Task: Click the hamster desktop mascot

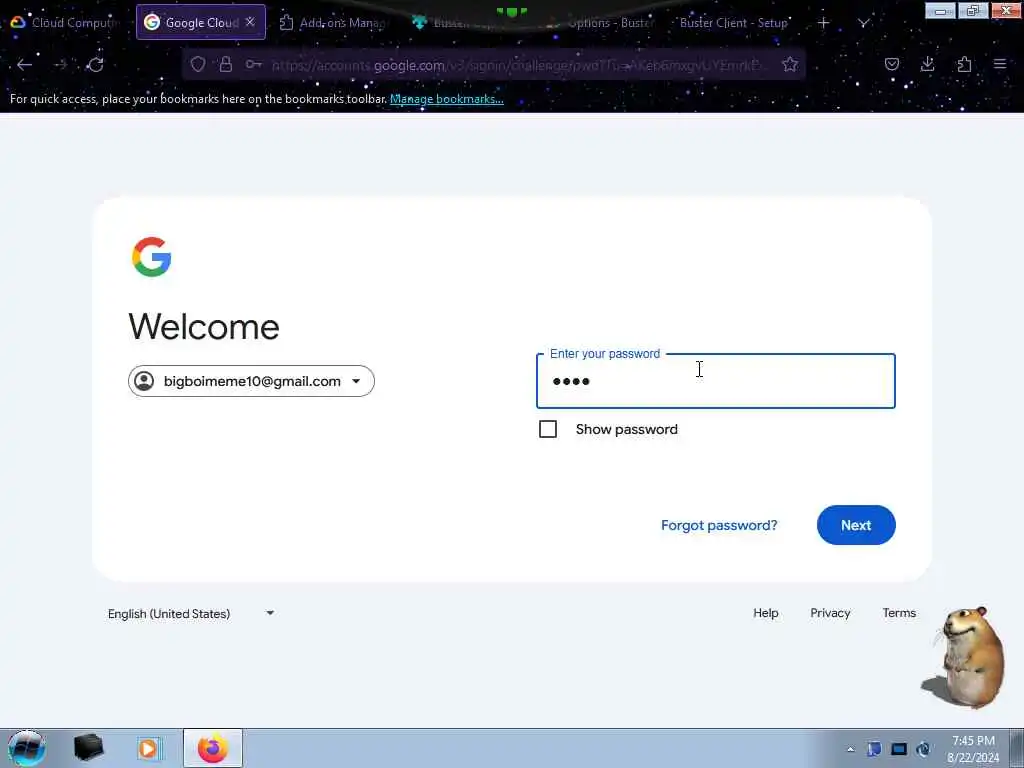Action: click(967, 657)
